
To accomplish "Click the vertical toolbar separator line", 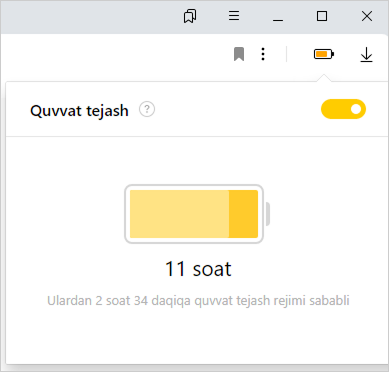I will 286,54.
